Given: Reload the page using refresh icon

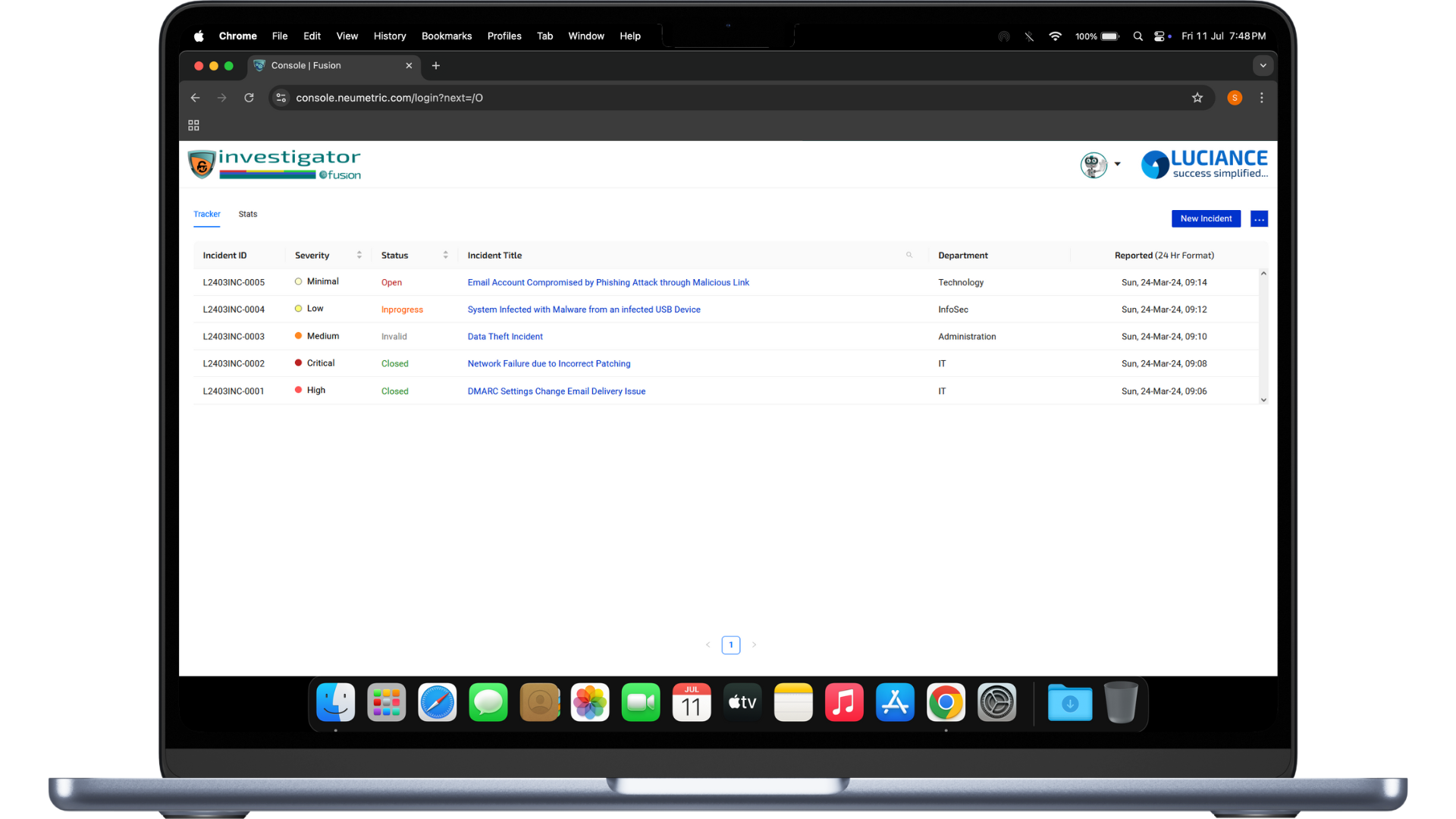Looking at the screenshot, I should [x=249, y=98].
